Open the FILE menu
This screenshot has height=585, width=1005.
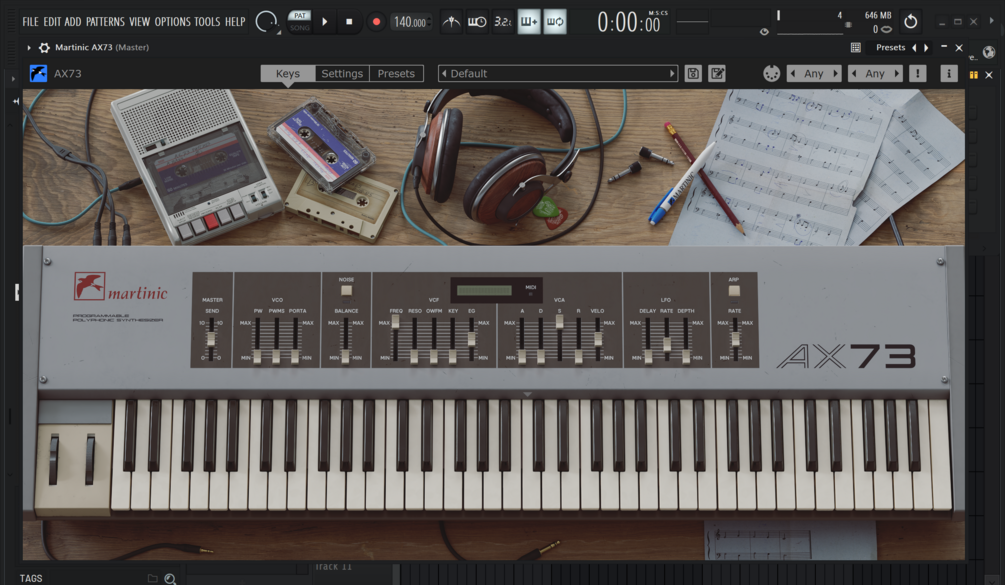pos(30,22)
